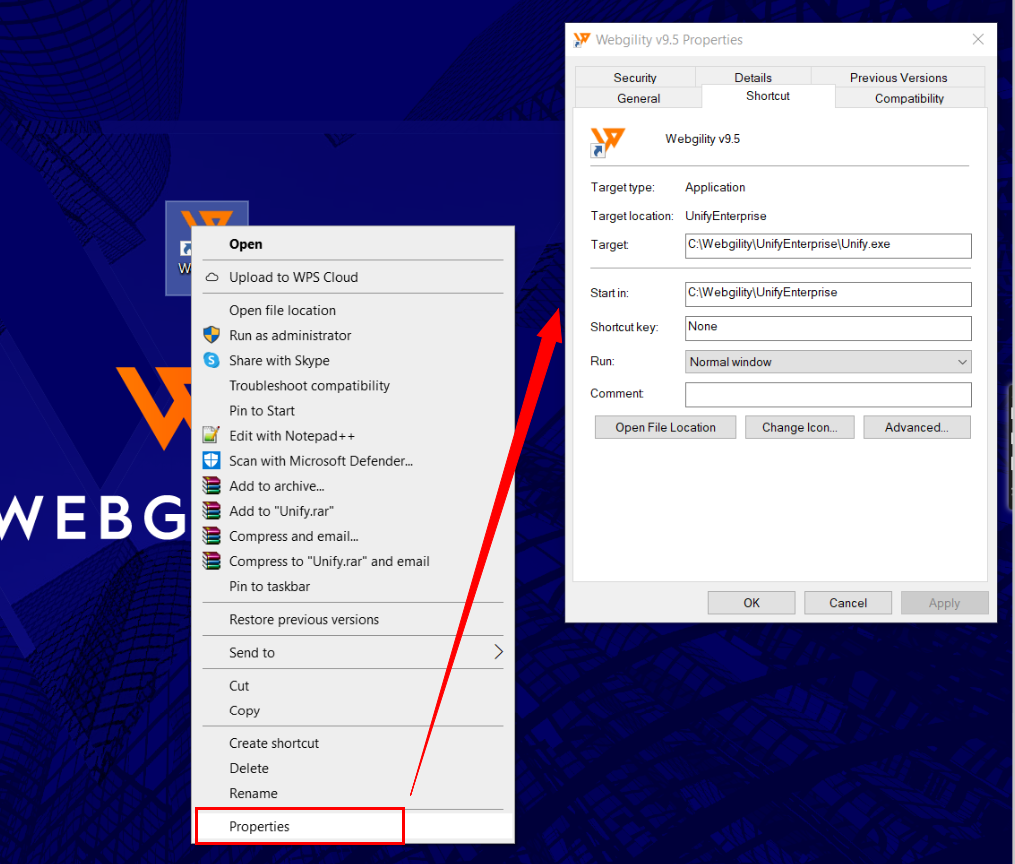The height and width of the screenshot is (864, 1015).
Task: Expand the Send to submenu arrow
Action: [x=498, y=652]
